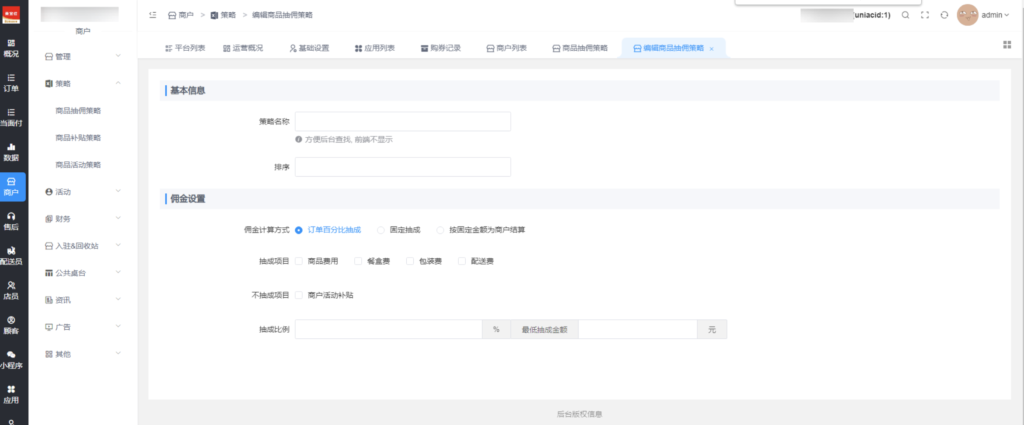Open 应用 in the dark sidebar

[x=11, y=394]
